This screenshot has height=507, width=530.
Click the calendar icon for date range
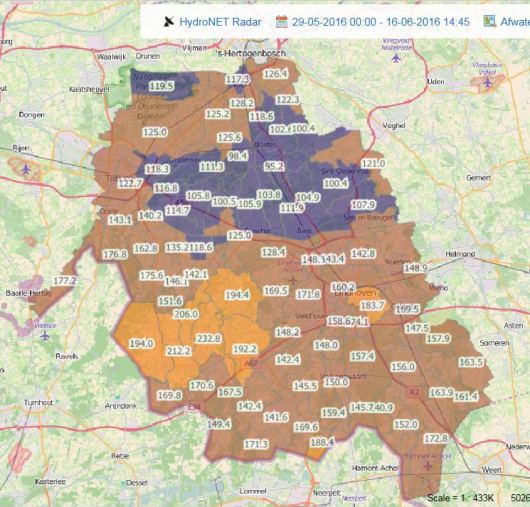(x=282, y=22)
